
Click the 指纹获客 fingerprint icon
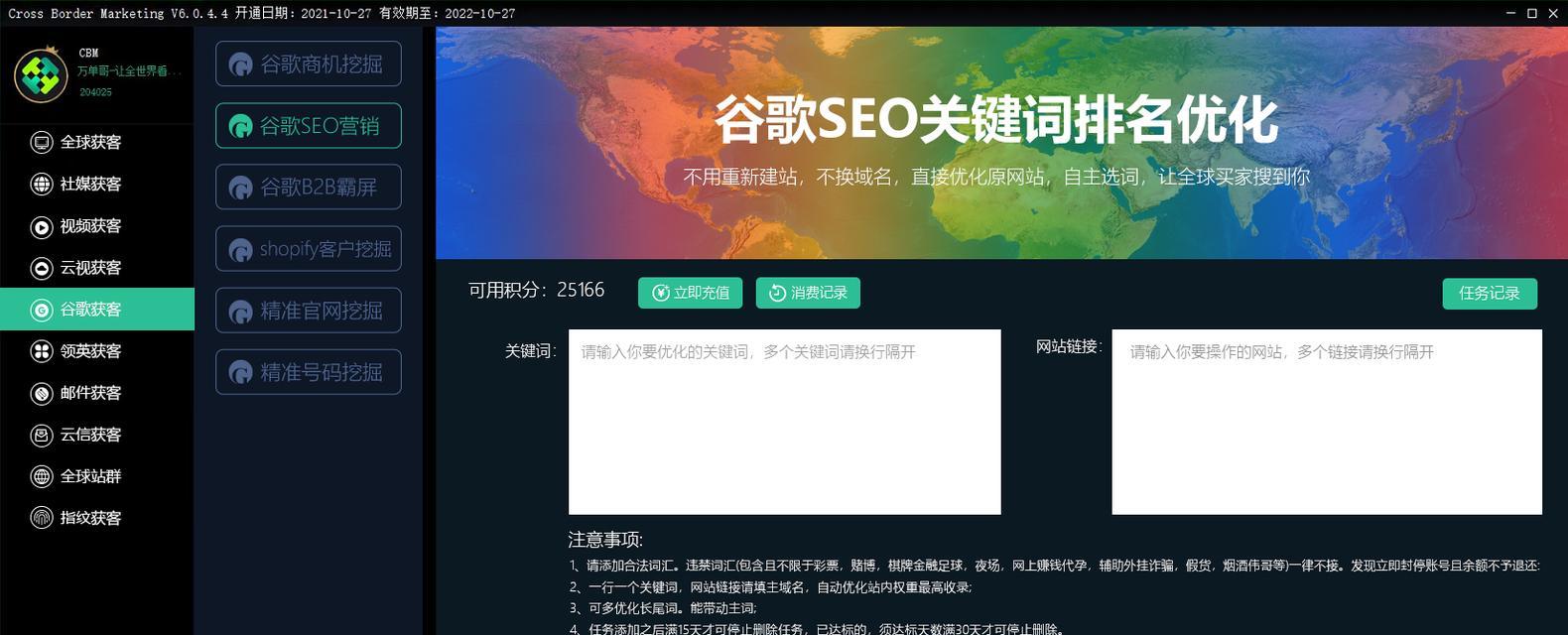(x=41, y=518)
